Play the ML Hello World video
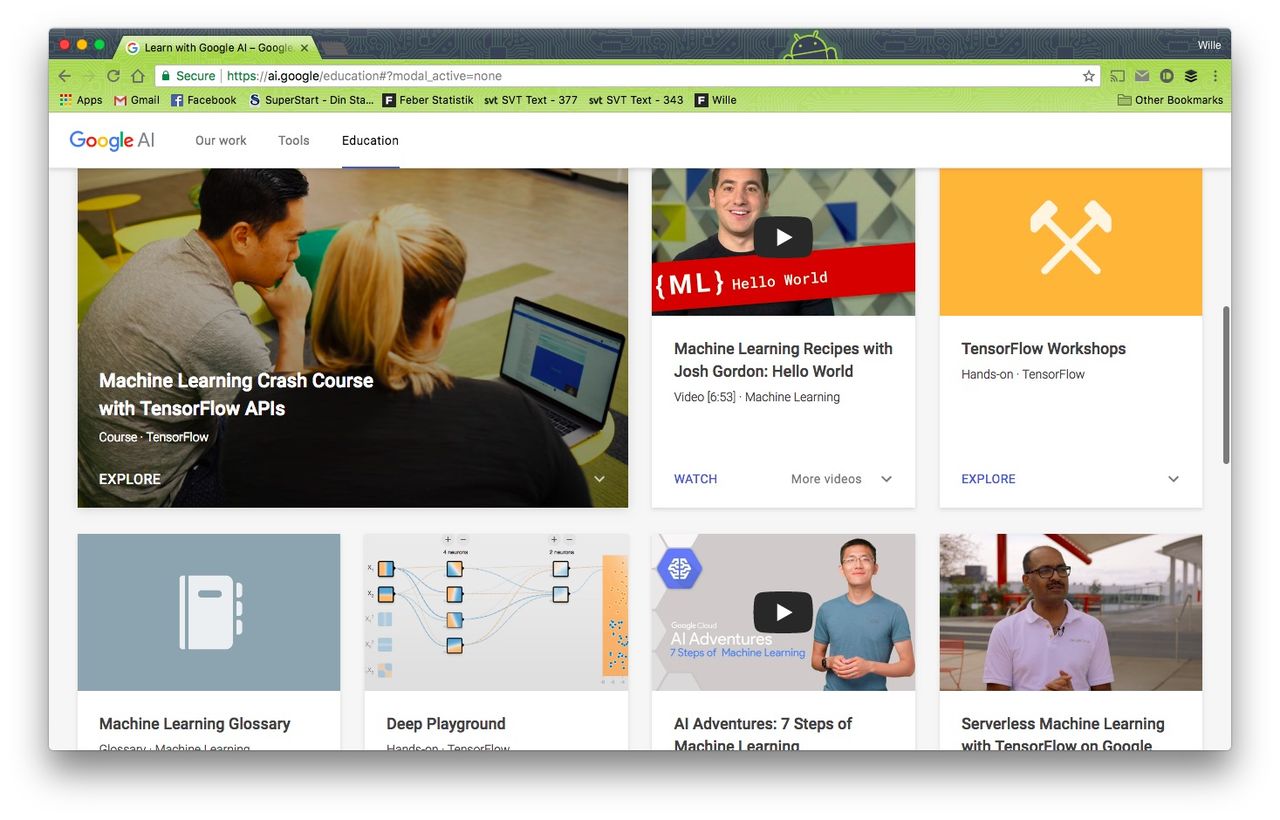The image size is (1280, 820). click(783, 237)
